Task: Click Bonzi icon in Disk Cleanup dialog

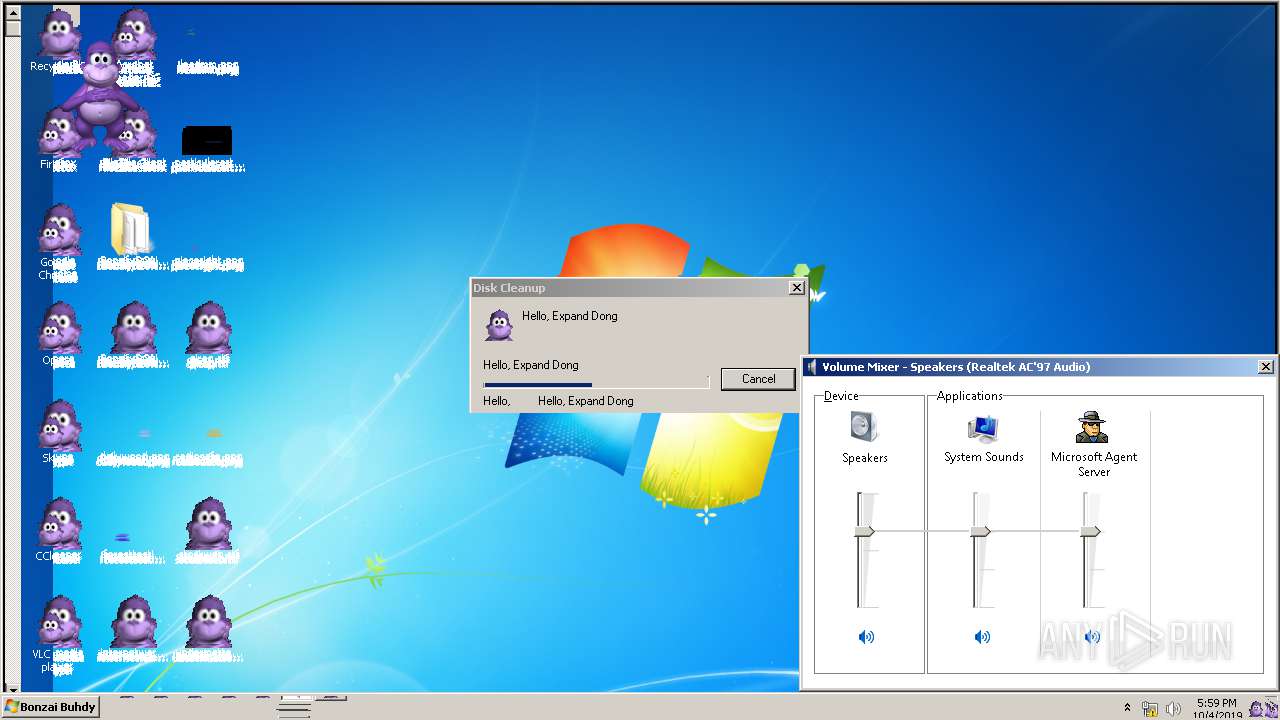Action: click(499, 325)
